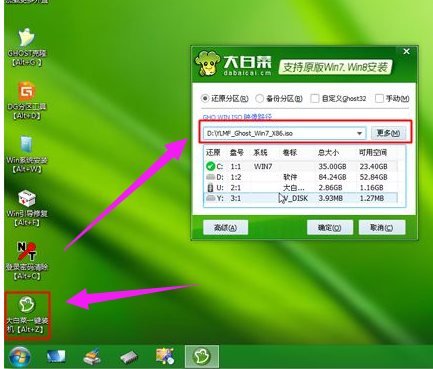Click the green checkmark icon on C: row

(210, 166)
